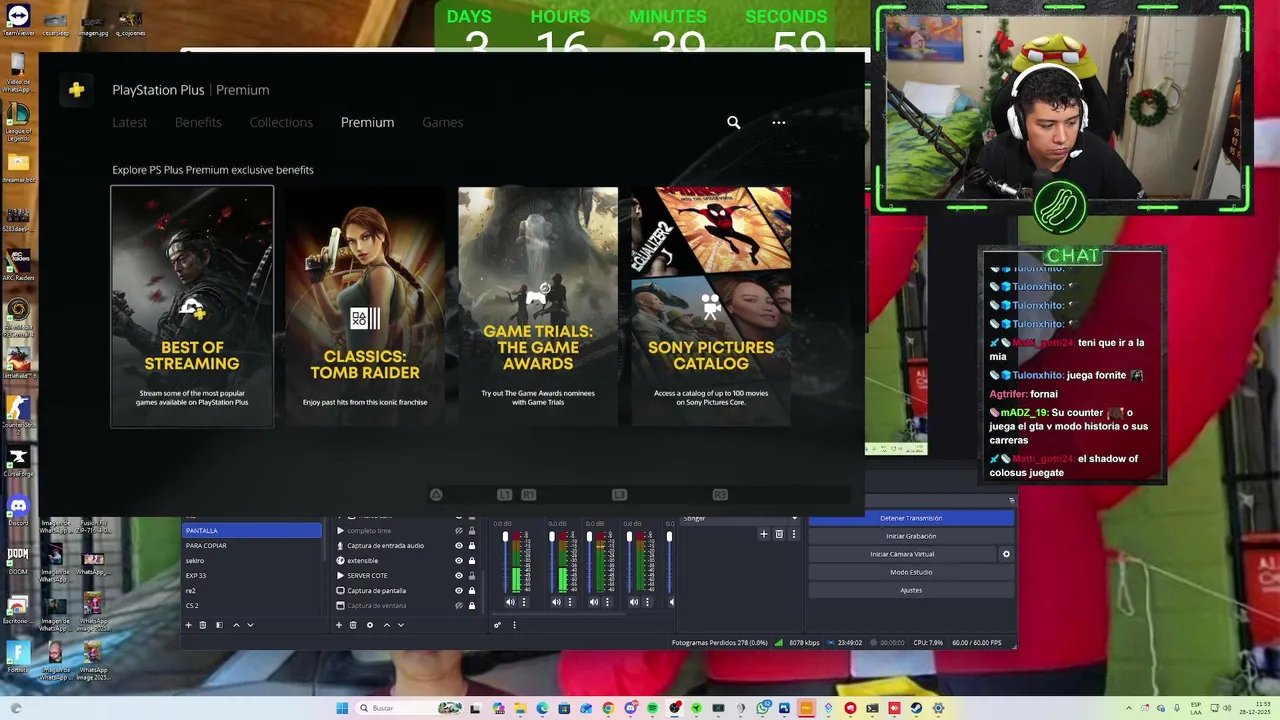Unlock the extensible source
The width and height of the screenshot is (1280, 720).
point(472,561)
